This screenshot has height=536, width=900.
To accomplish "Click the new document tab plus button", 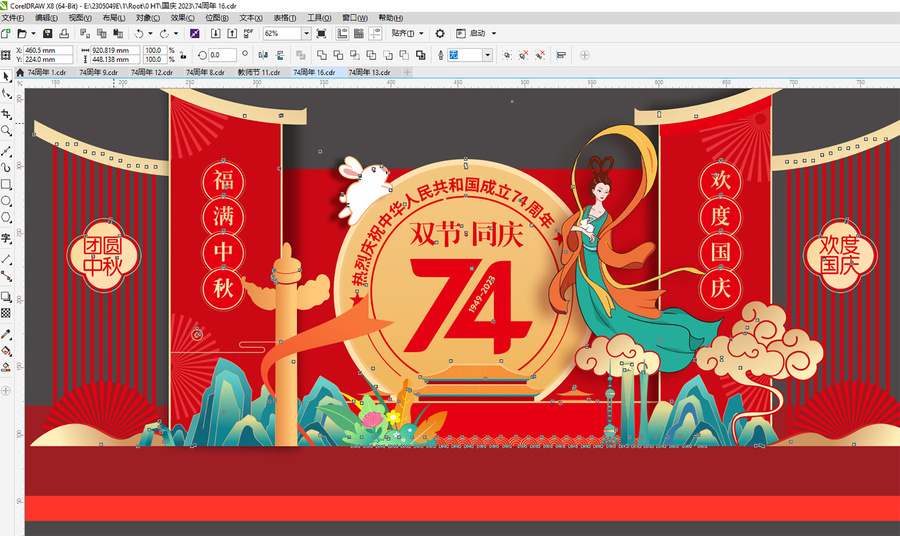I will [x=407, y=72].
